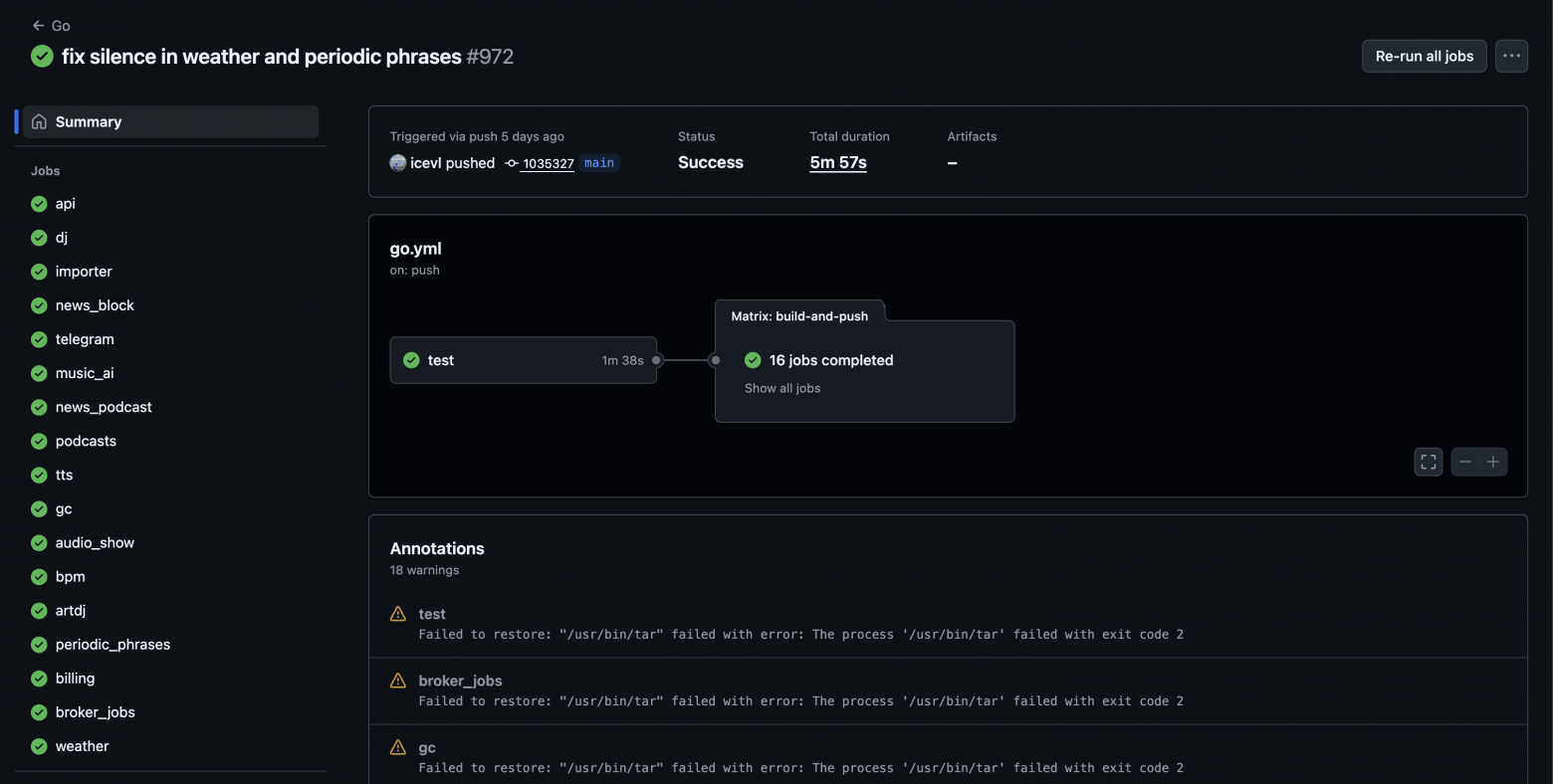Click the warning triangle beside the test annotation
The image size is (1553, 784).
[397, 614]
